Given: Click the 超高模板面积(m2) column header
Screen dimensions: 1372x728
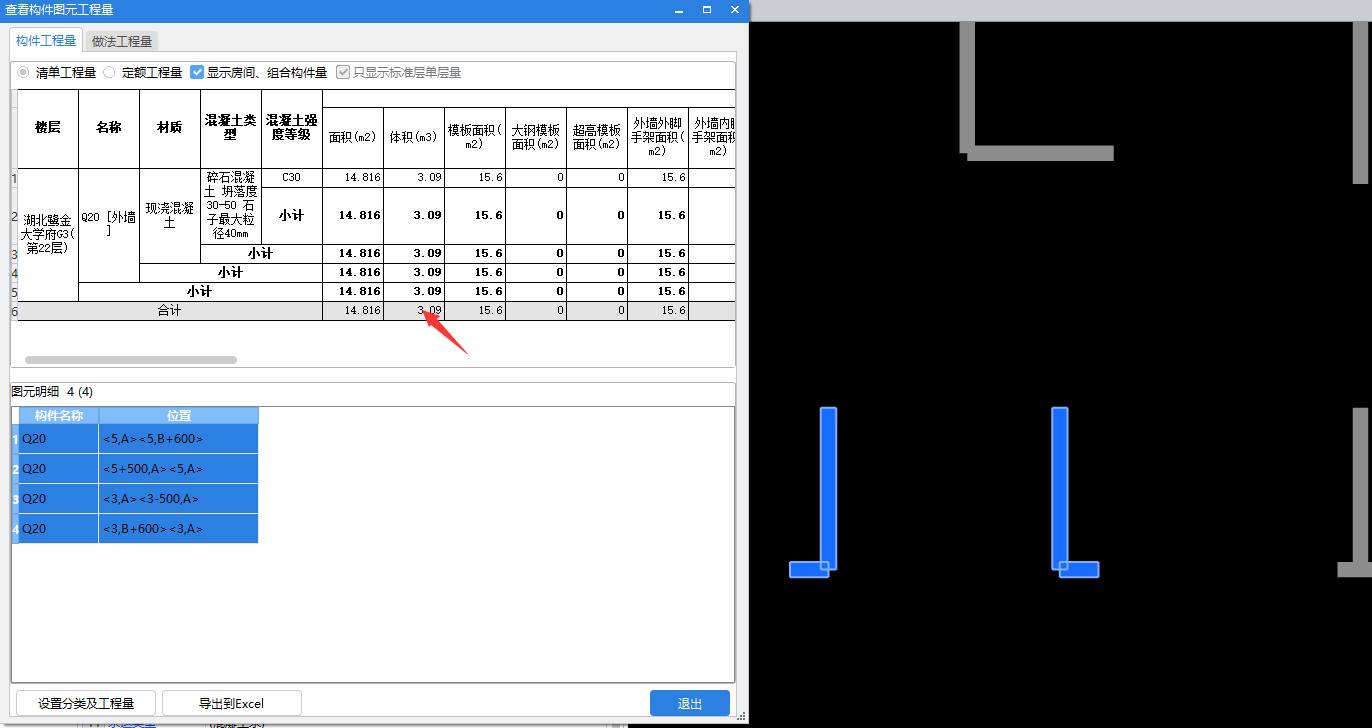Looking at the screenshot, I should [597, 137].
